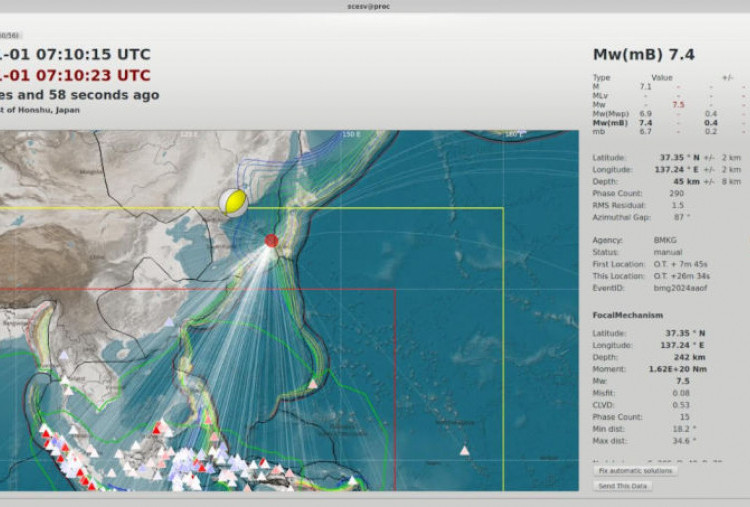Click the Send This Data button
Image resolution: width=750 pixels, height=507 pixels.
(623, 486)
